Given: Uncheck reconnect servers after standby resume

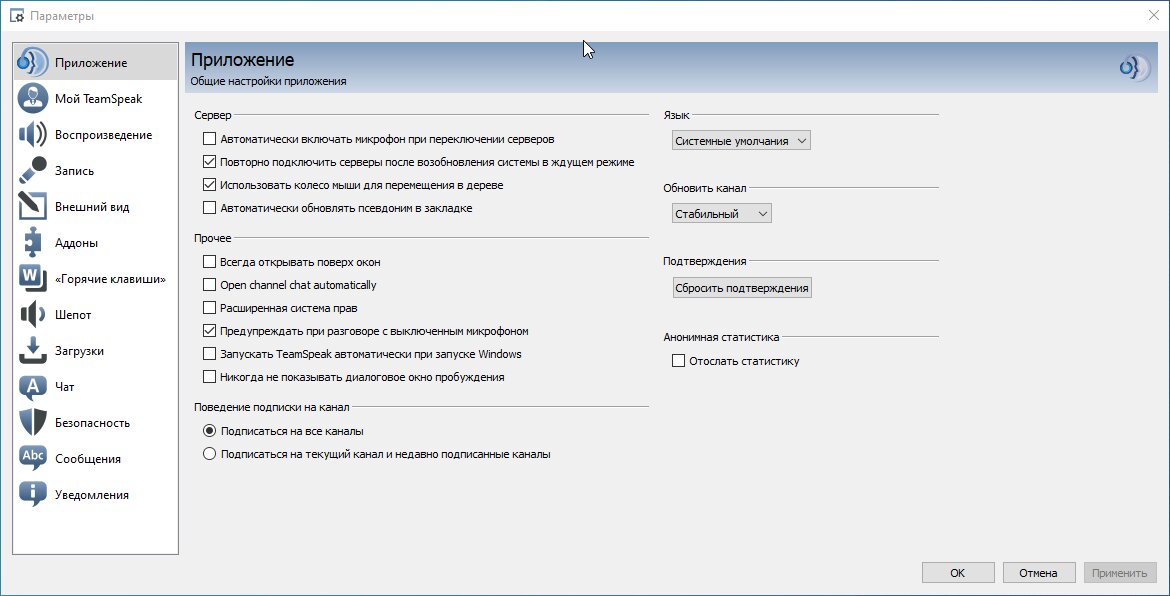Looking at the screenshot, I should pyautogui.click(x=209, y=162).
